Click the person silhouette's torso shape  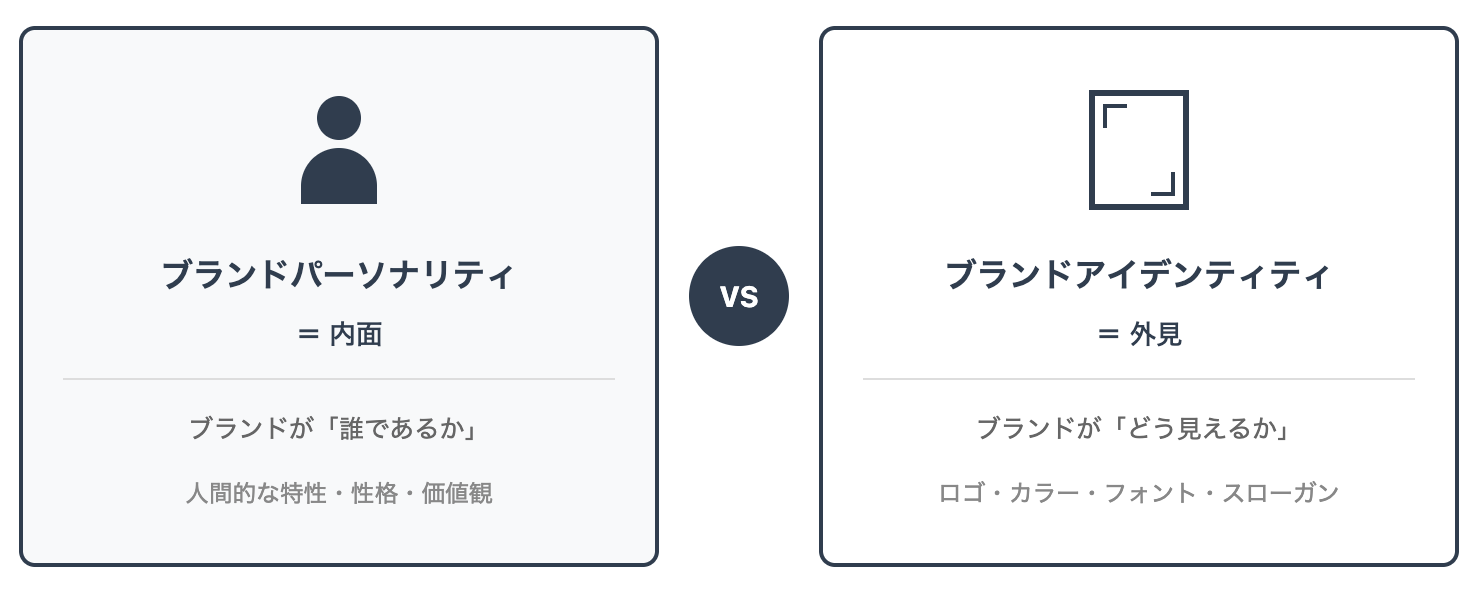pos(339,180)
